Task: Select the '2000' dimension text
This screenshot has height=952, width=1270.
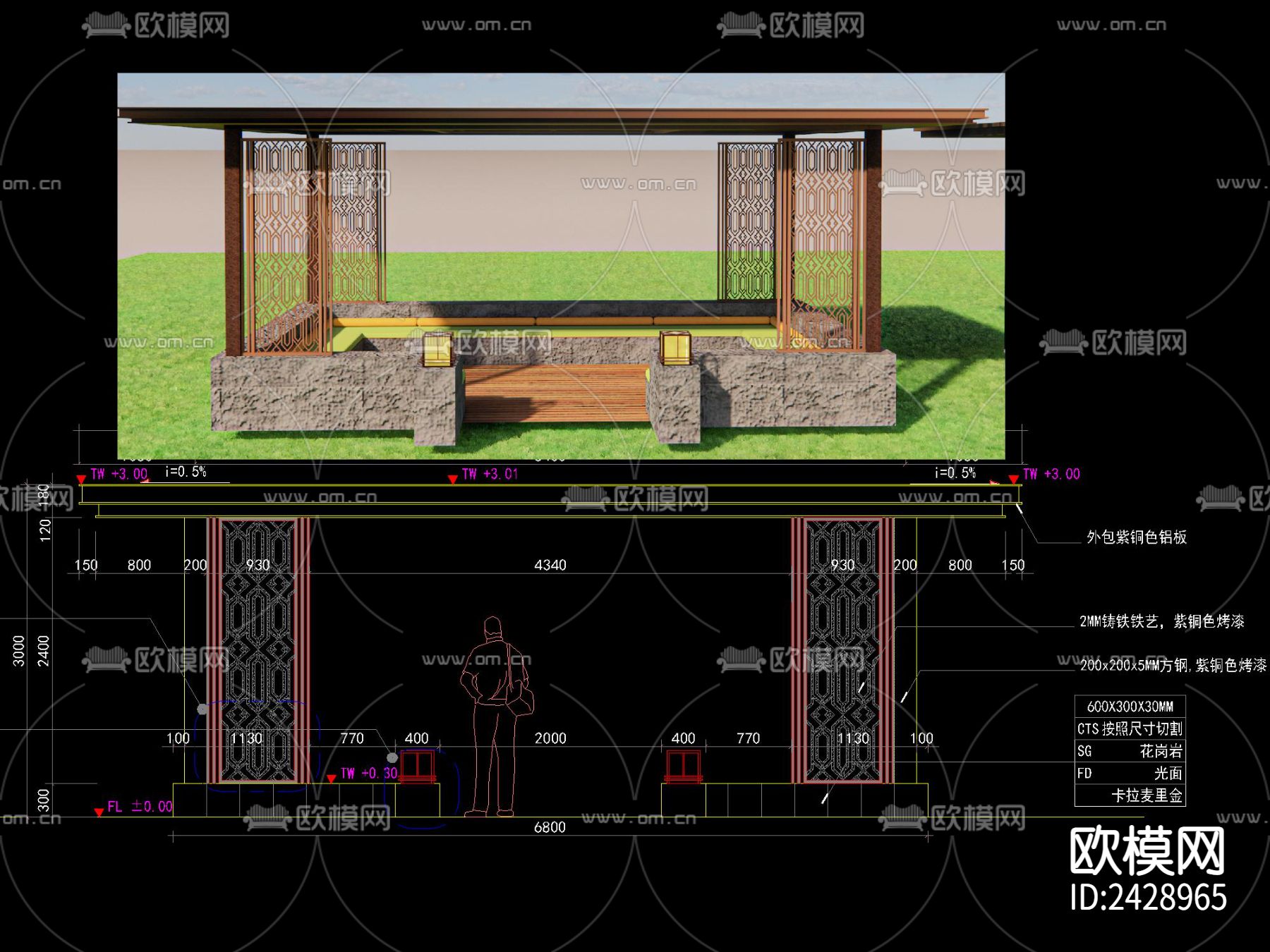Action: [550, 738]
